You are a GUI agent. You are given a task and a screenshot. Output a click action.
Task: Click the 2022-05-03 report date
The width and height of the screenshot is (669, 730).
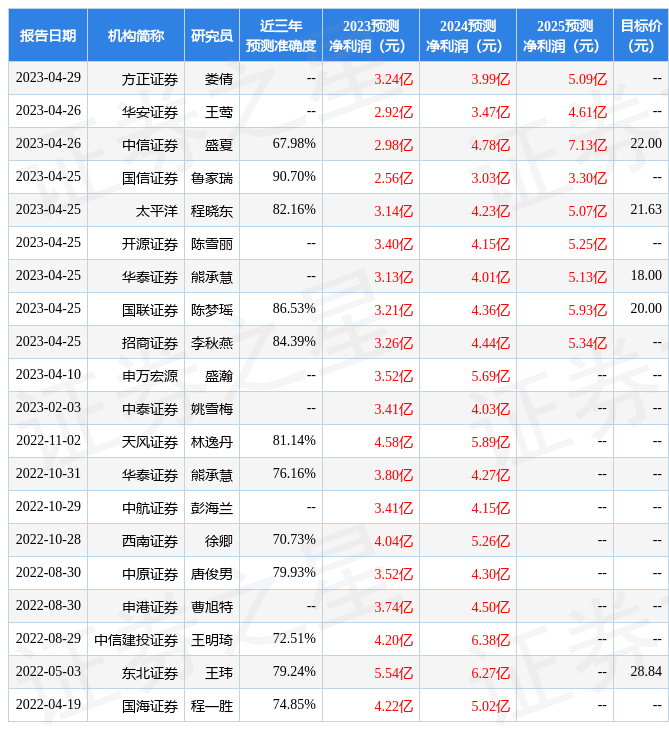(48, 671)
